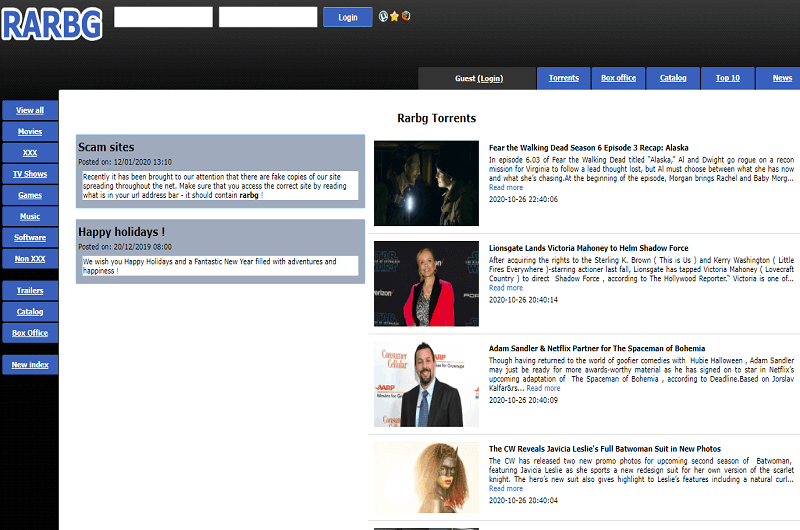Click the Firefox icon in header
The image size is (800, 530).
click(406, 16)
